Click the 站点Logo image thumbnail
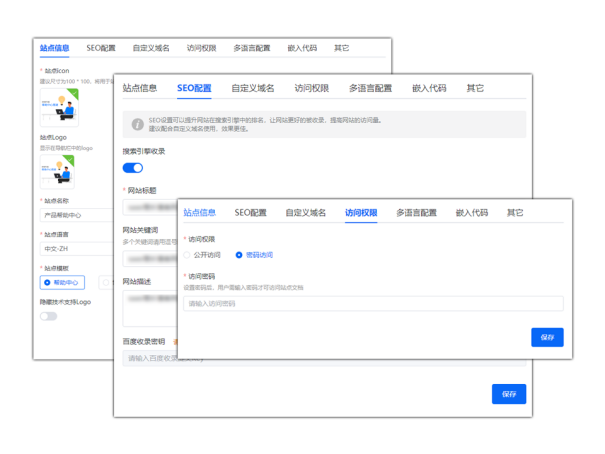The height and width of the screenshot is (454, 605). (x=57, y=172)
